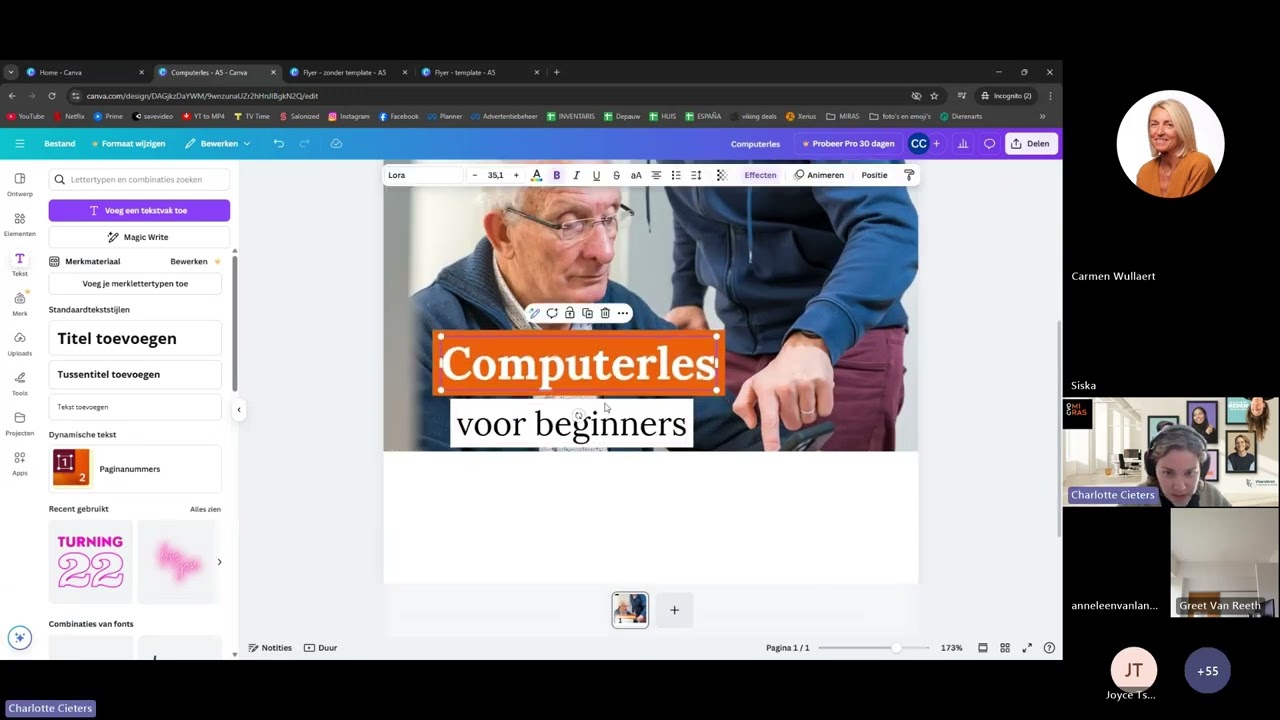Add comment from floating toolbar

[552, 313]
